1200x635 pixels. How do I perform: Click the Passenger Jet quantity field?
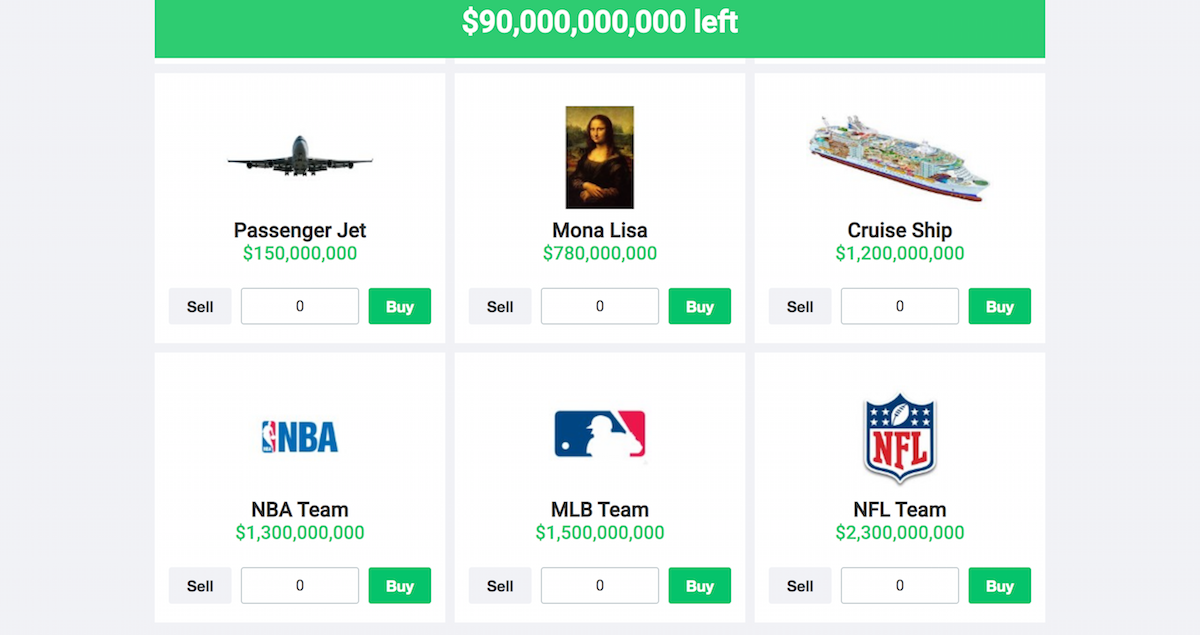(299, 306)
